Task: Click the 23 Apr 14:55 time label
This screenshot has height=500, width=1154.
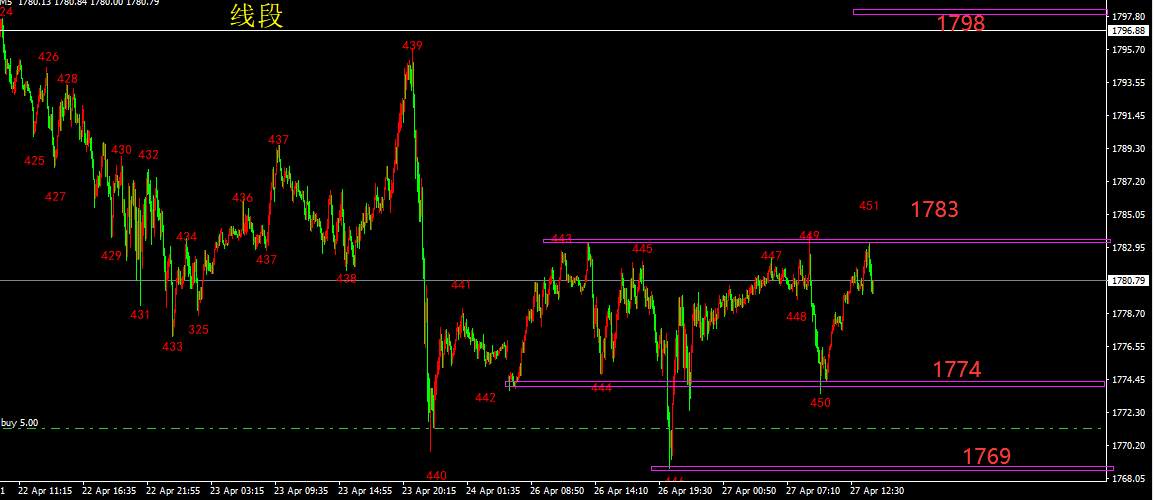Action: 366,490
